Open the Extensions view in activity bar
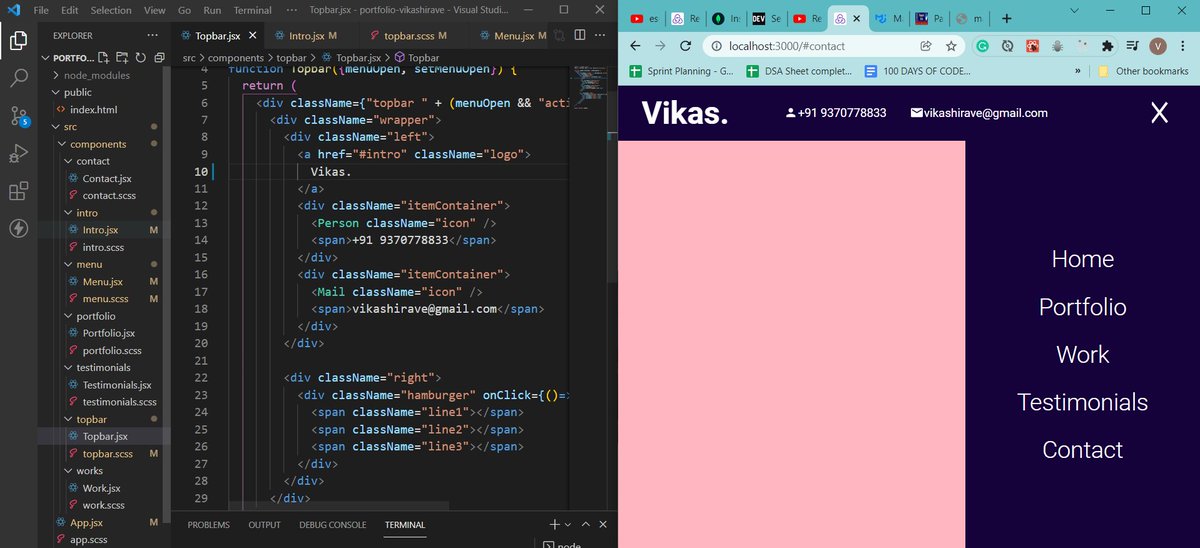 coord(18,191)
